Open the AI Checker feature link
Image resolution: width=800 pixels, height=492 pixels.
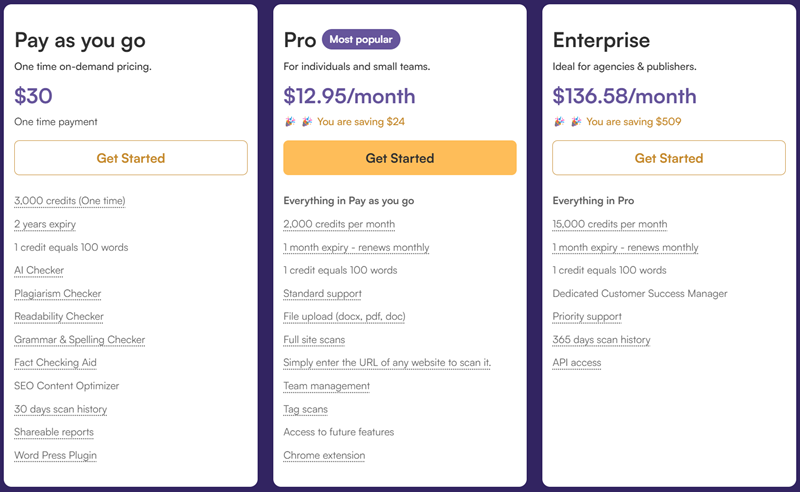click(39, 270)
